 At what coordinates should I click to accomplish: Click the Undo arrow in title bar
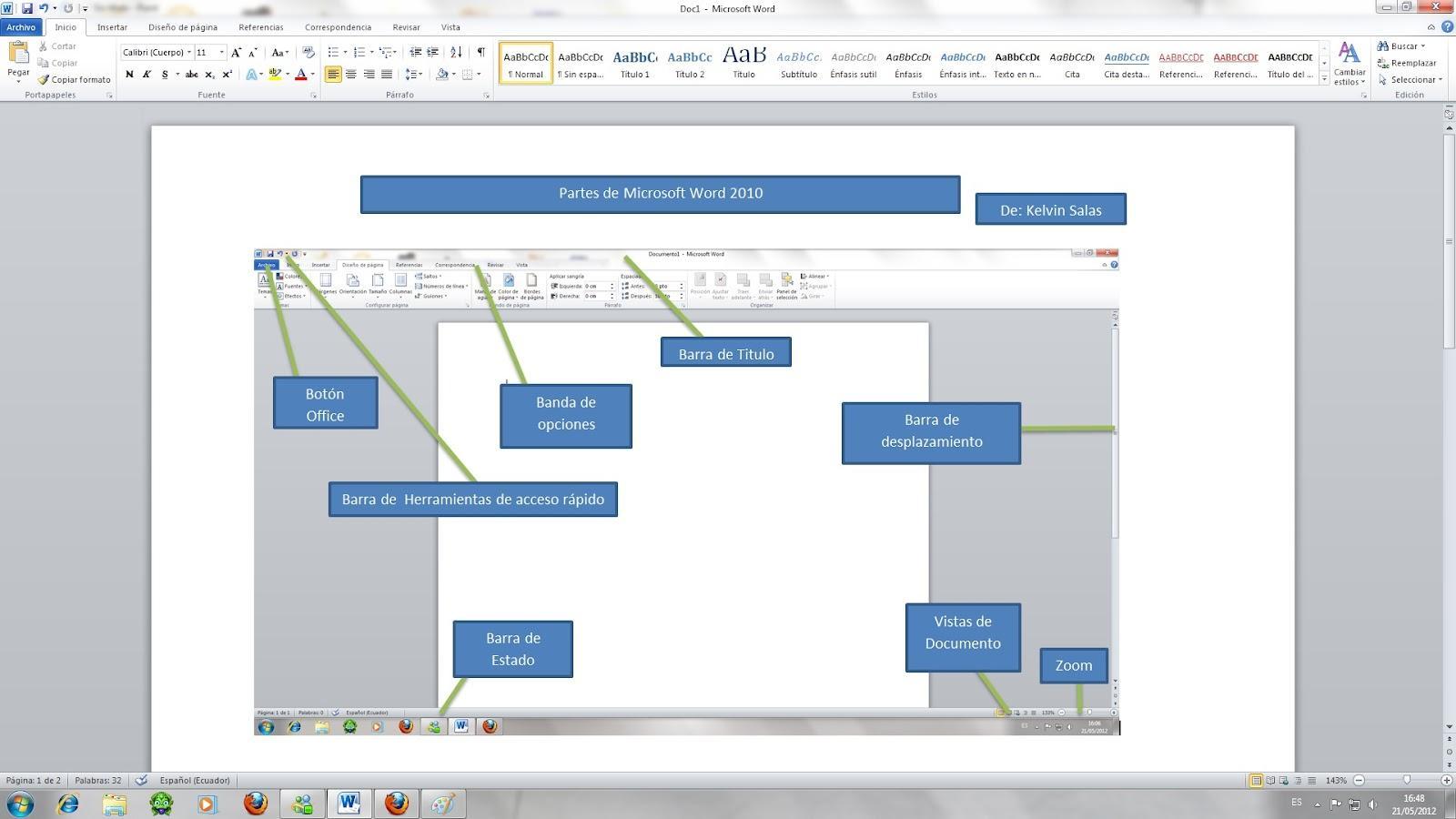pos(43,8)
